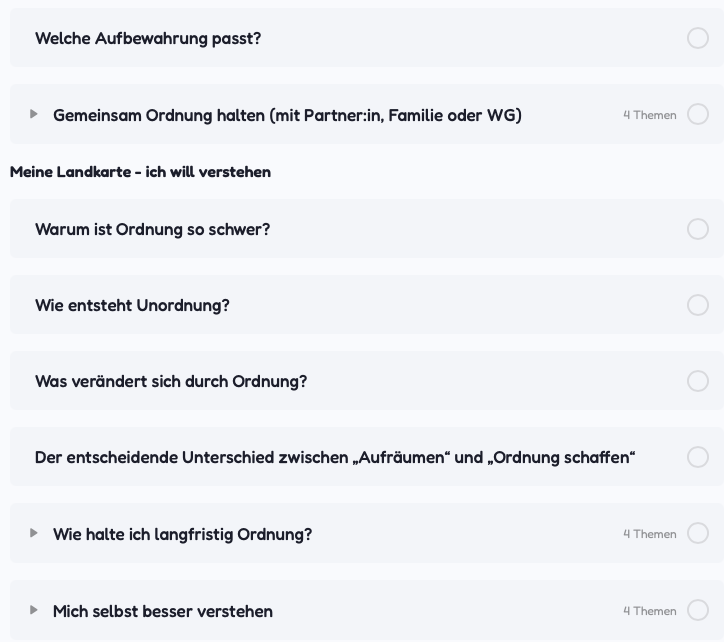Click '4 Themen' next to 'Mich selbst besser verstehen'

coord(650,611)
